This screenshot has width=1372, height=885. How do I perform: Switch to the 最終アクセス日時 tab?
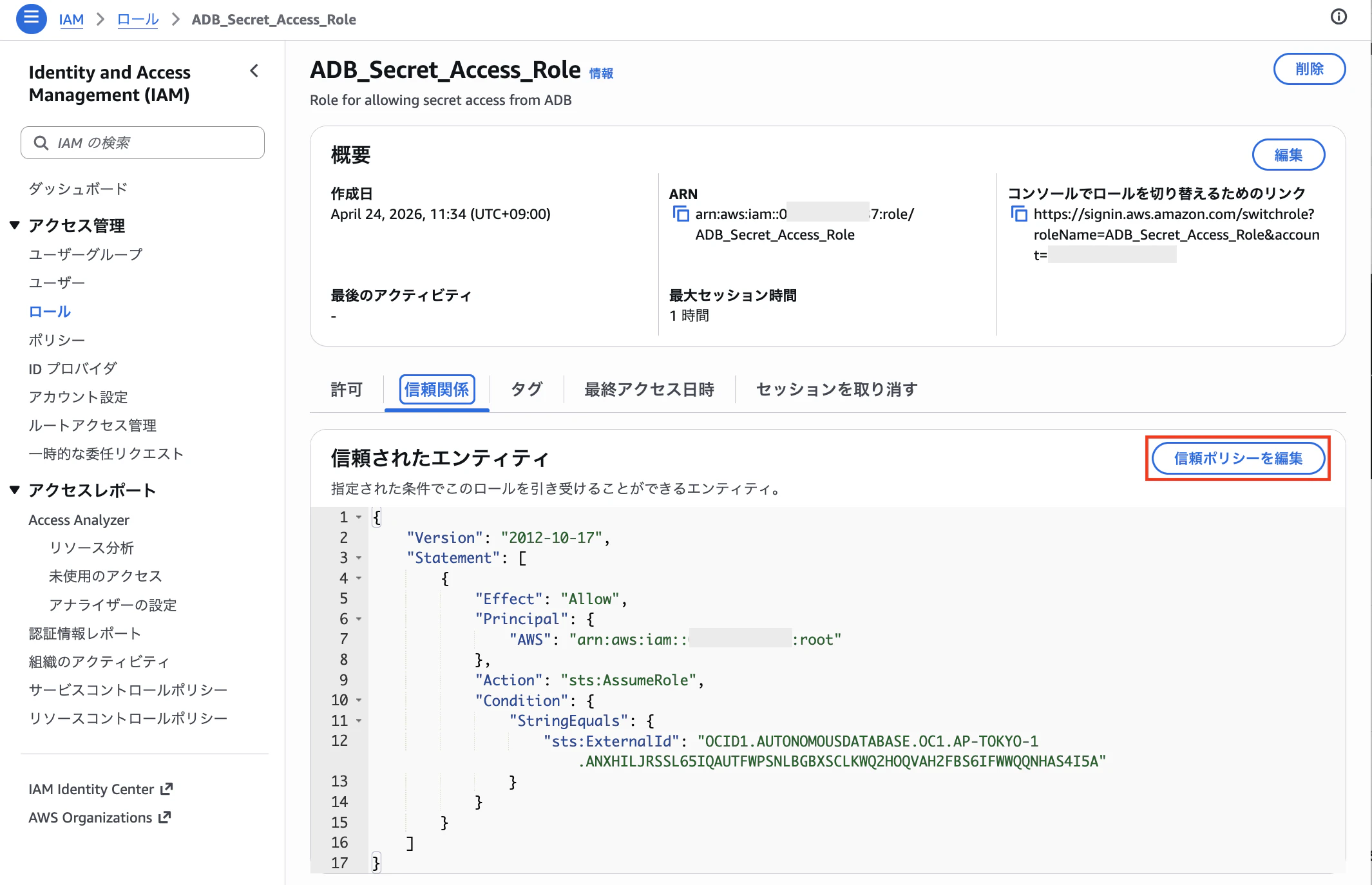pyautogui.click(x=649, y=389)
